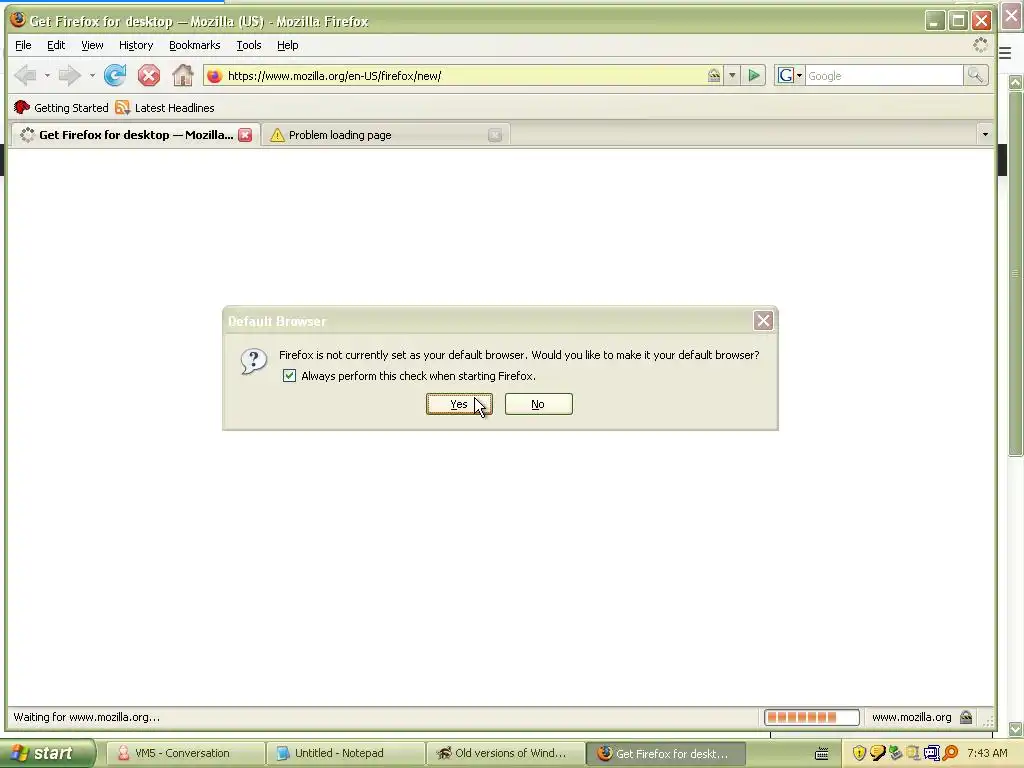Switch to VM5 - Conversation taskbar item
Viewport: 1024px width, 768px height.
pyautogui.click(x=185, y=753)
